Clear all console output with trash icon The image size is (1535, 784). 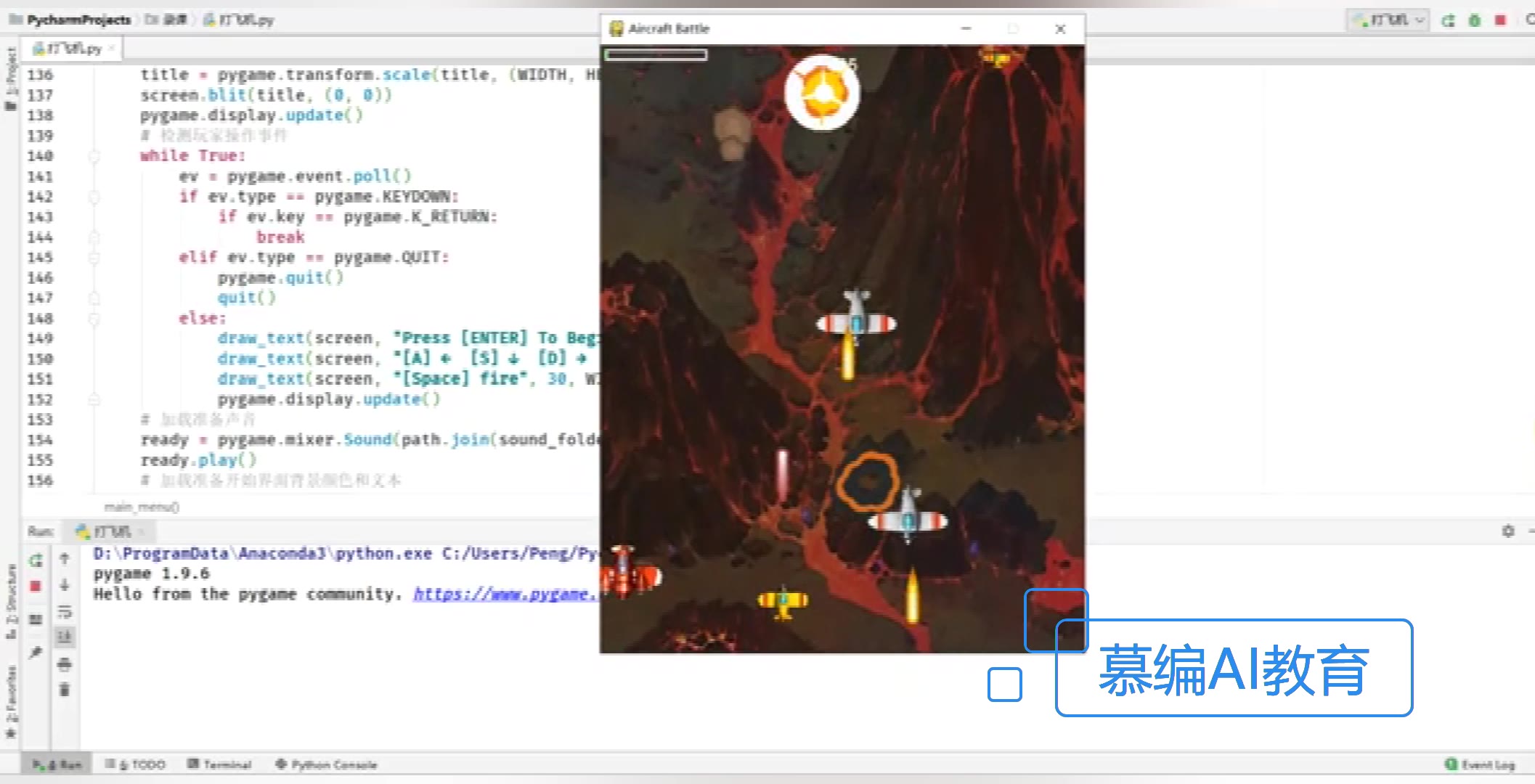[65, 690]
